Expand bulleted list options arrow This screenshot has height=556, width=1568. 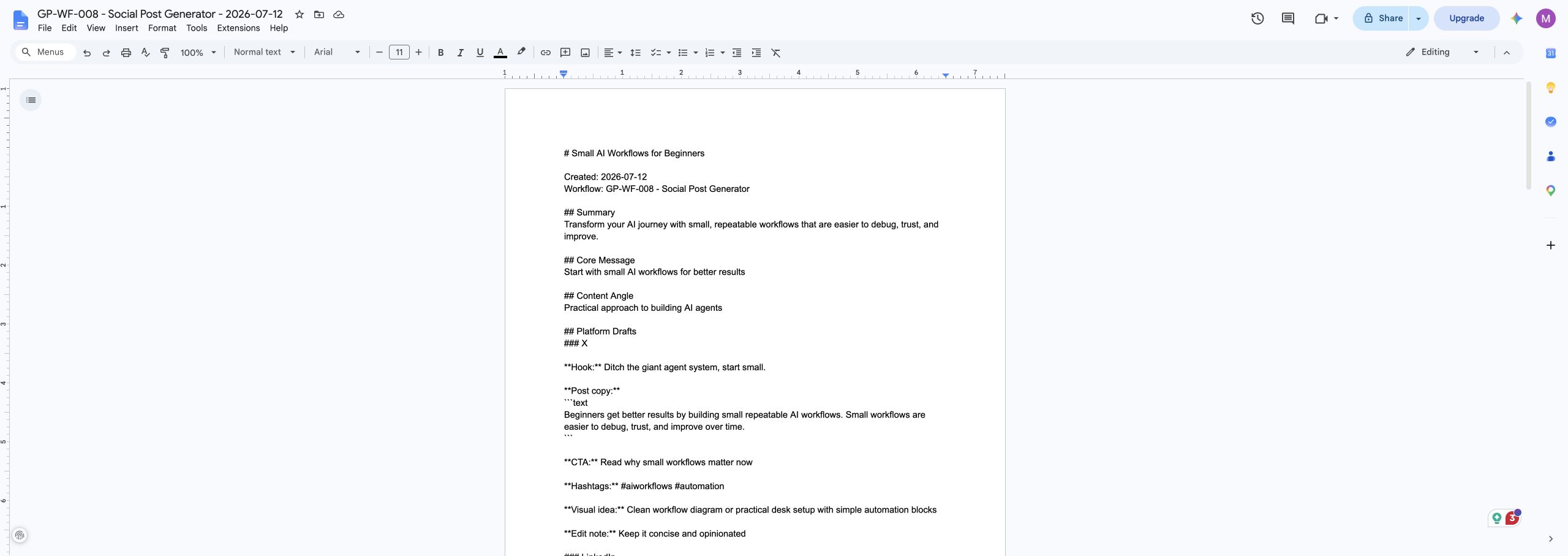pyautogui.click(x=696, y=53)
